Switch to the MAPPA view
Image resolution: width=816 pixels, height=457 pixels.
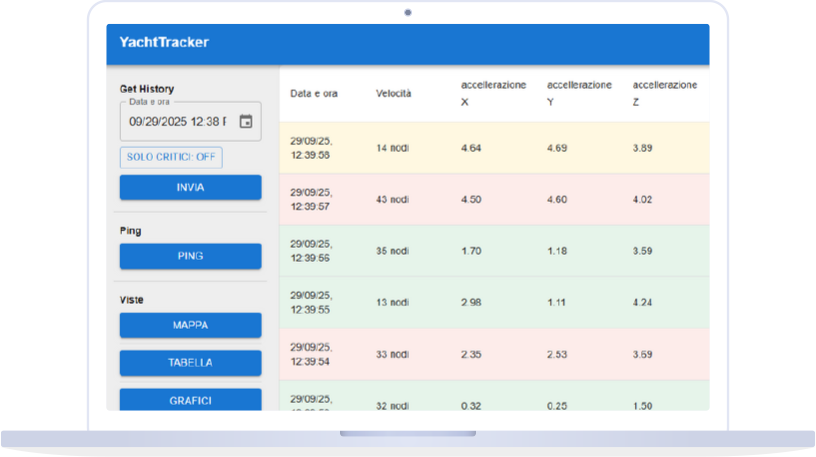pyautogui.click(x=190, y=325)
